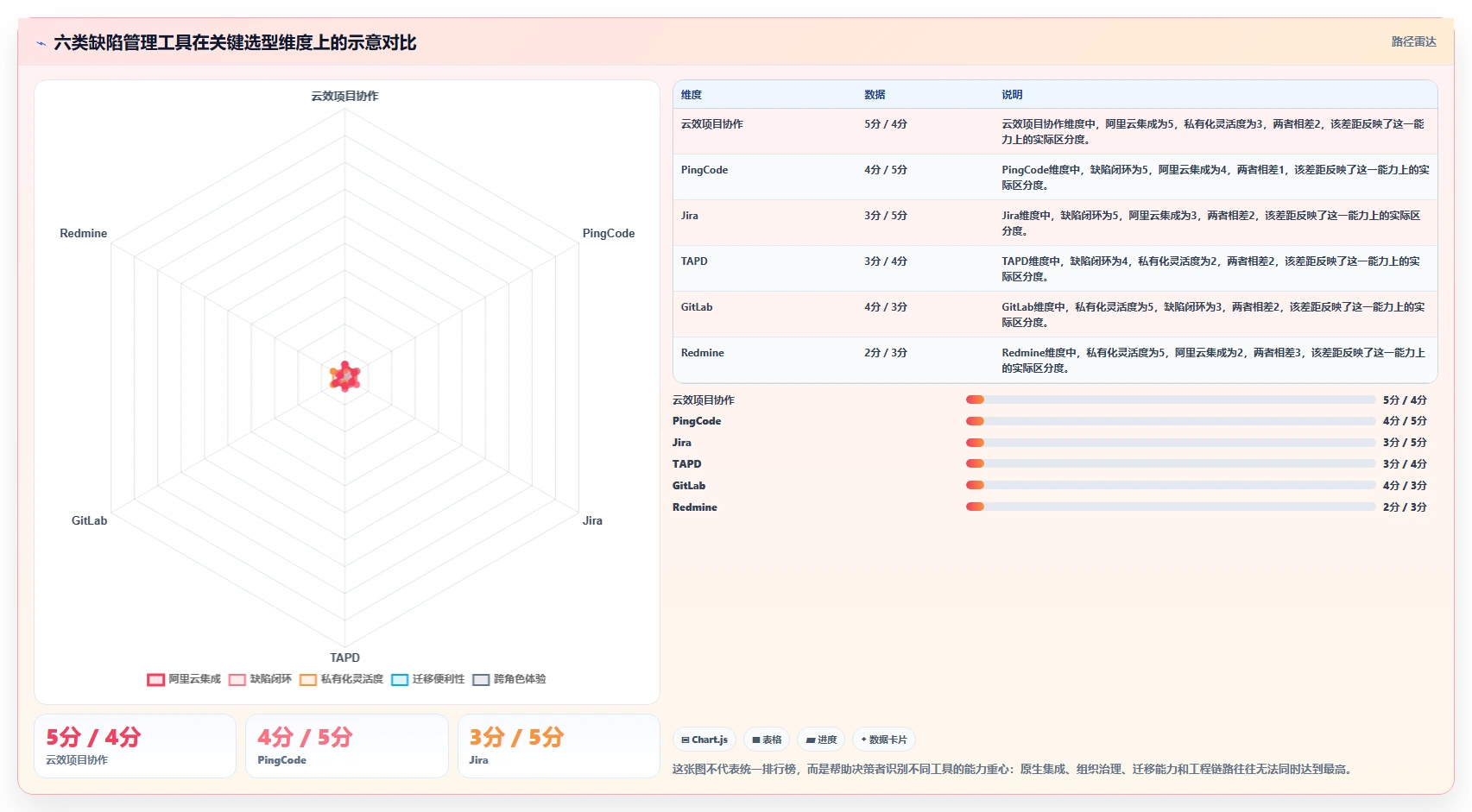Click the 数据卡片 chip

point(884,740)
